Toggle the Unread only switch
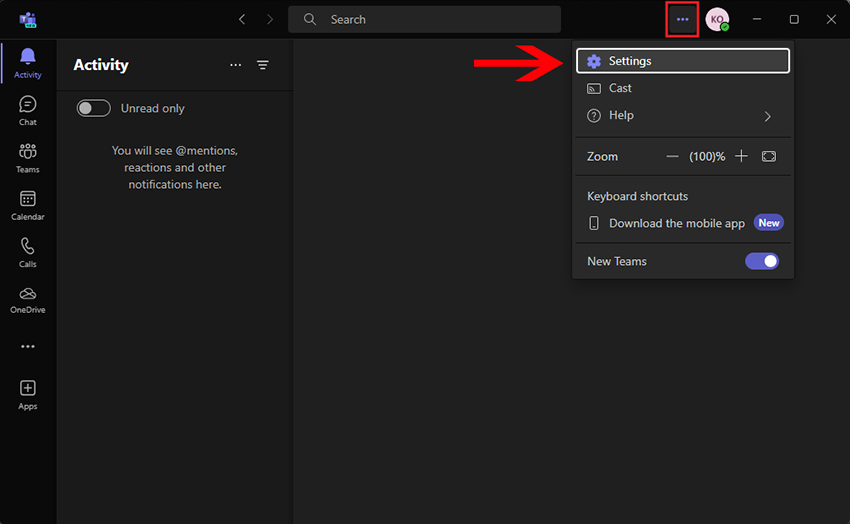The width and height of the screenshot is (850, 524). click(x=94, y=108)
